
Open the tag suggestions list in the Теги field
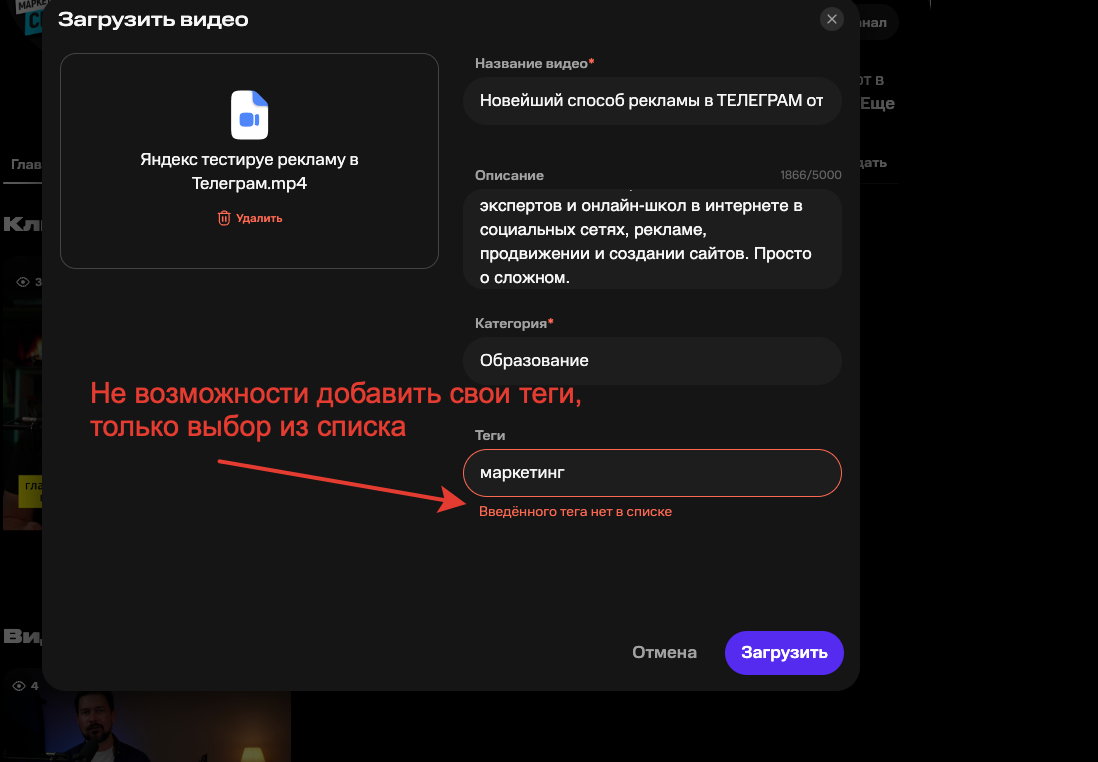(x=651, y=472)
